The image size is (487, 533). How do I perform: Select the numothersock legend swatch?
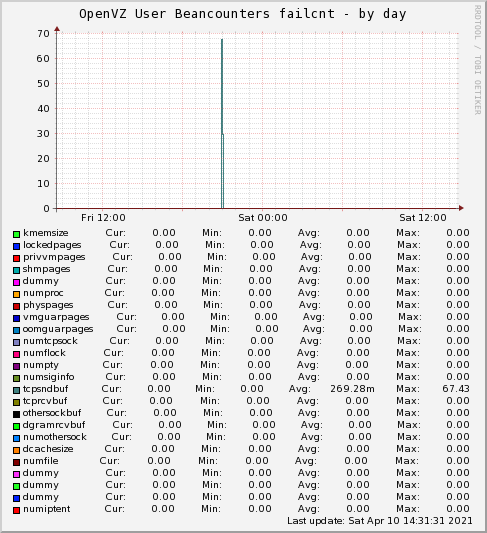tap(16, 439)
